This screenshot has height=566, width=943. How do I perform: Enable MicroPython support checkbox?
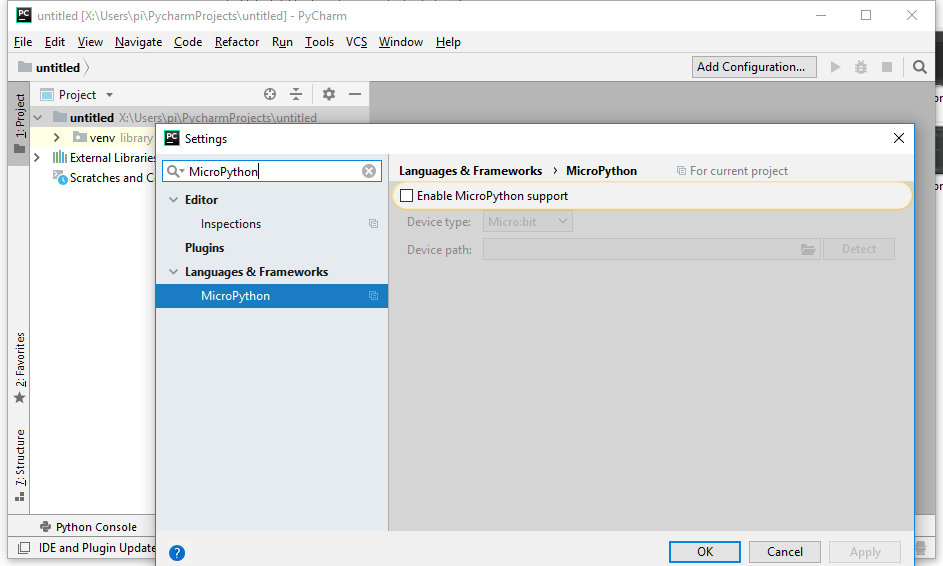pos(406,196)
